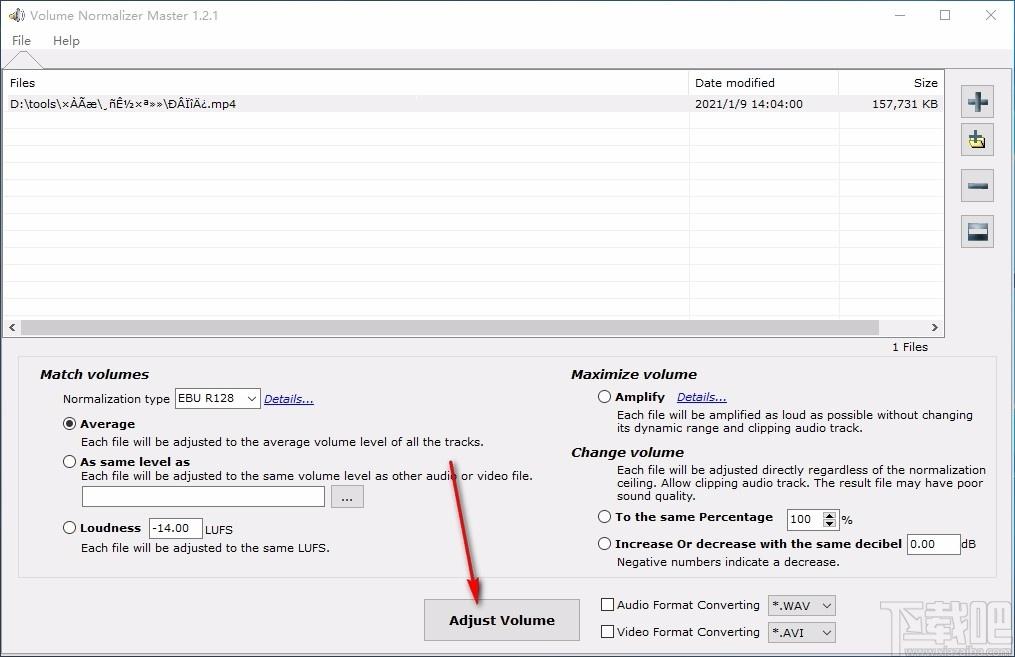Click the decibel value input field

point(933,544)
